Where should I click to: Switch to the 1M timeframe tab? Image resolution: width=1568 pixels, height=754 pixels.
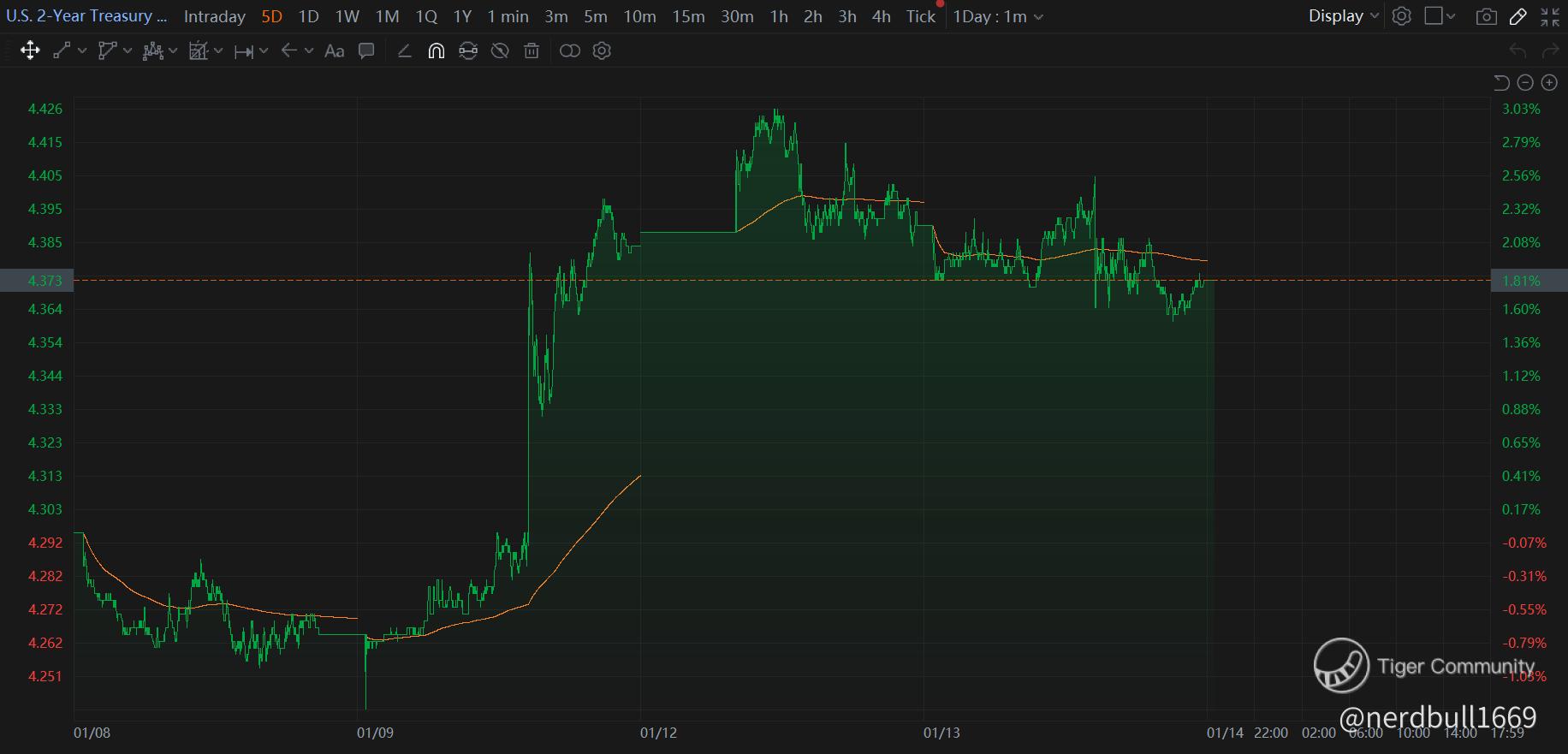tap(387, 16)
